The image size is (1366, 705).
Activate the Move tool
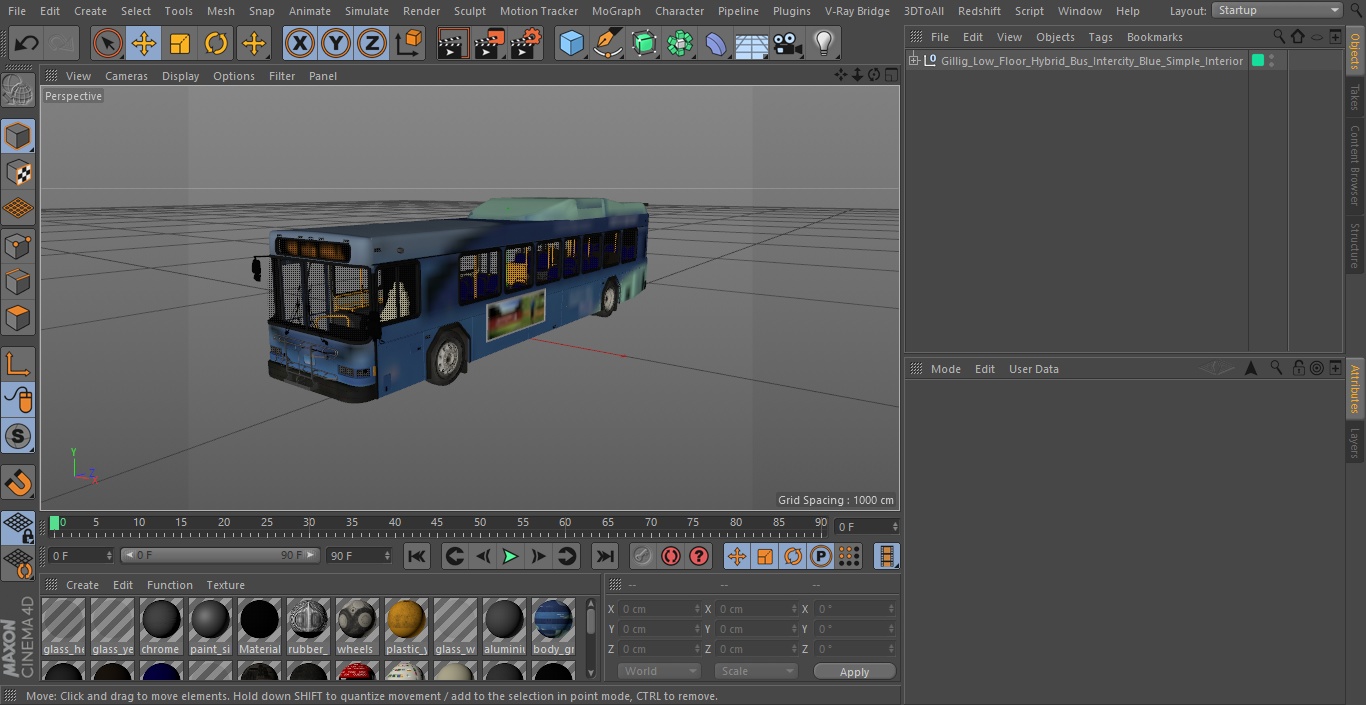click(144, 43)
